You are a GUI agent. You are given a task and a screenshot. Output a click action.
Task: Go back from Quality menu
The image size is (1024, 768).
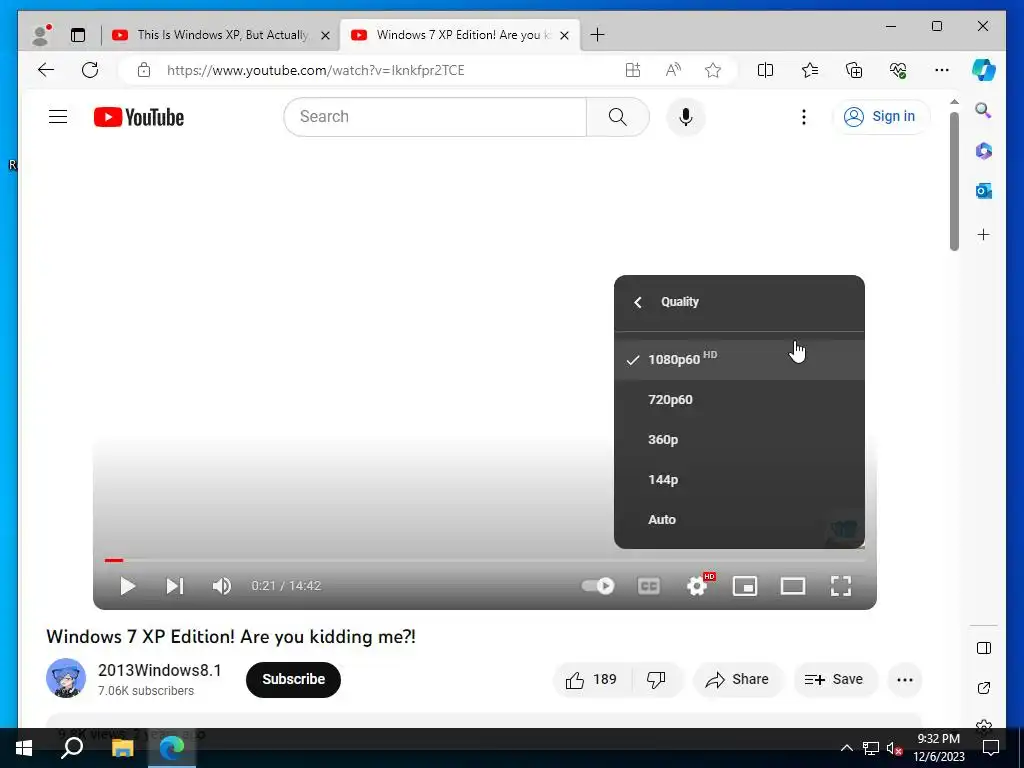[638, 302]
